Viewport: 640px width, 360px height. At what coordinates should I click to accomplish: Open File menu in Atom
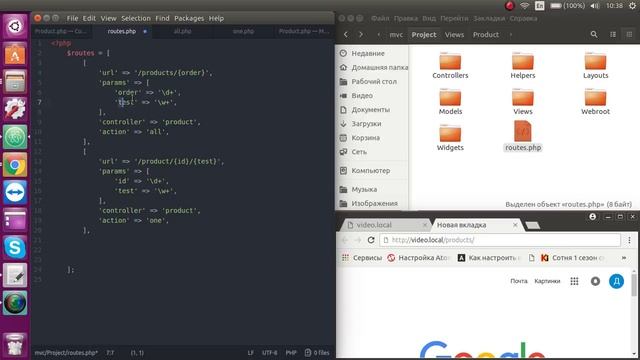[72, 18]
